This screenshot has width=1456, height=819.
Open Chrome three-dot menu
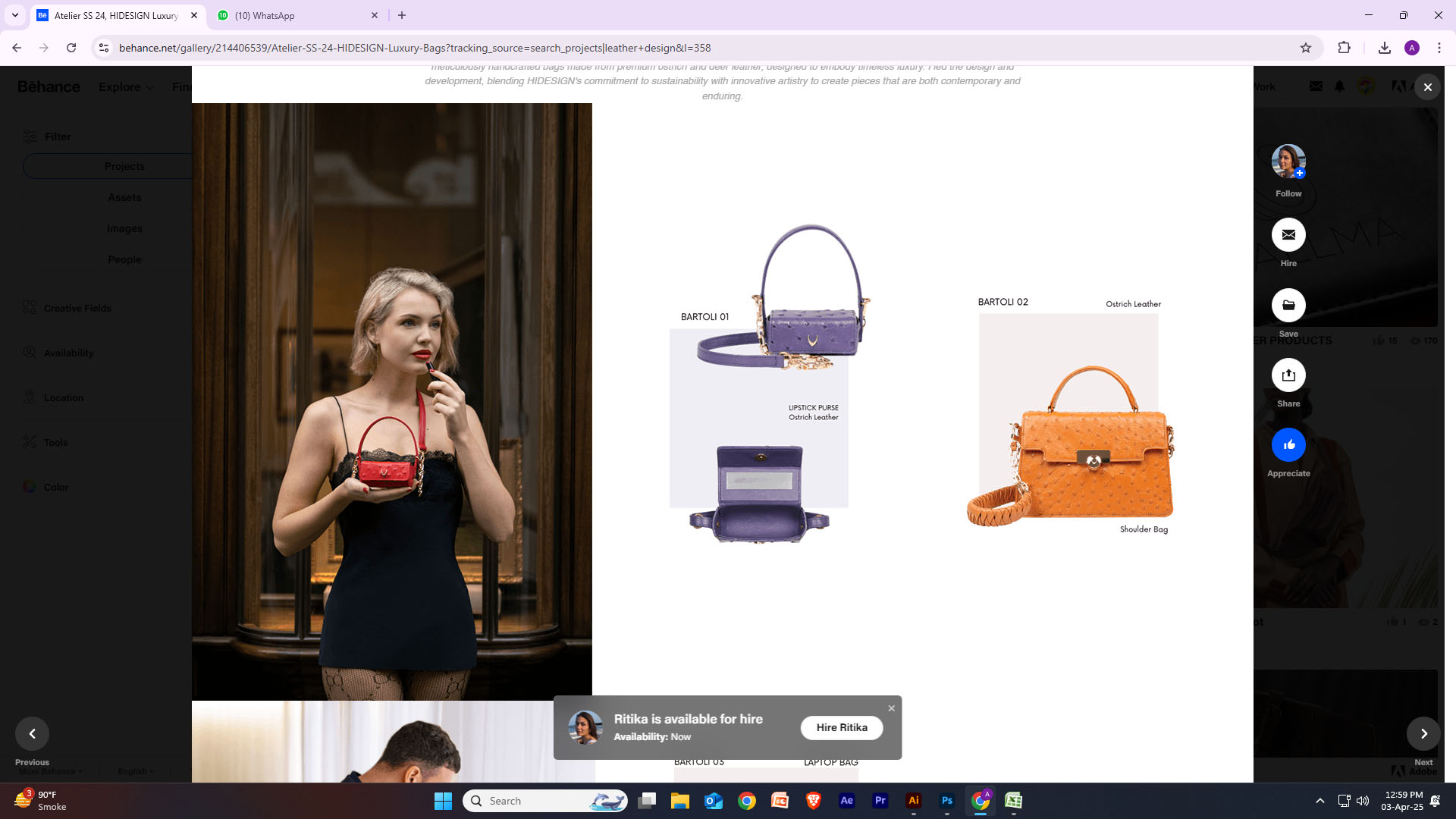[x=1439, y=48]
